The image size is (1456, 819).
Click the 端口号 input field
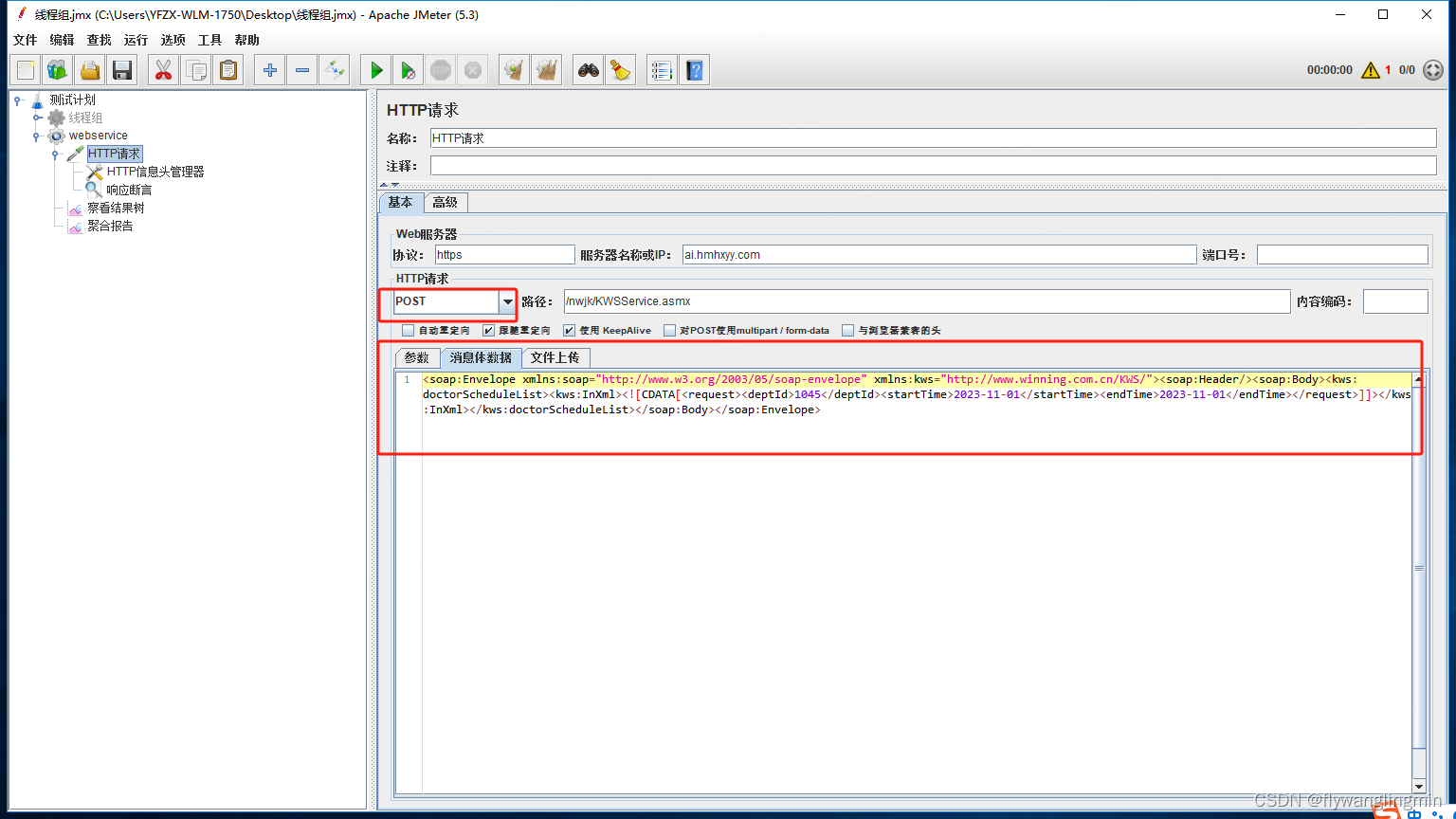click(x=1341, y=254)
